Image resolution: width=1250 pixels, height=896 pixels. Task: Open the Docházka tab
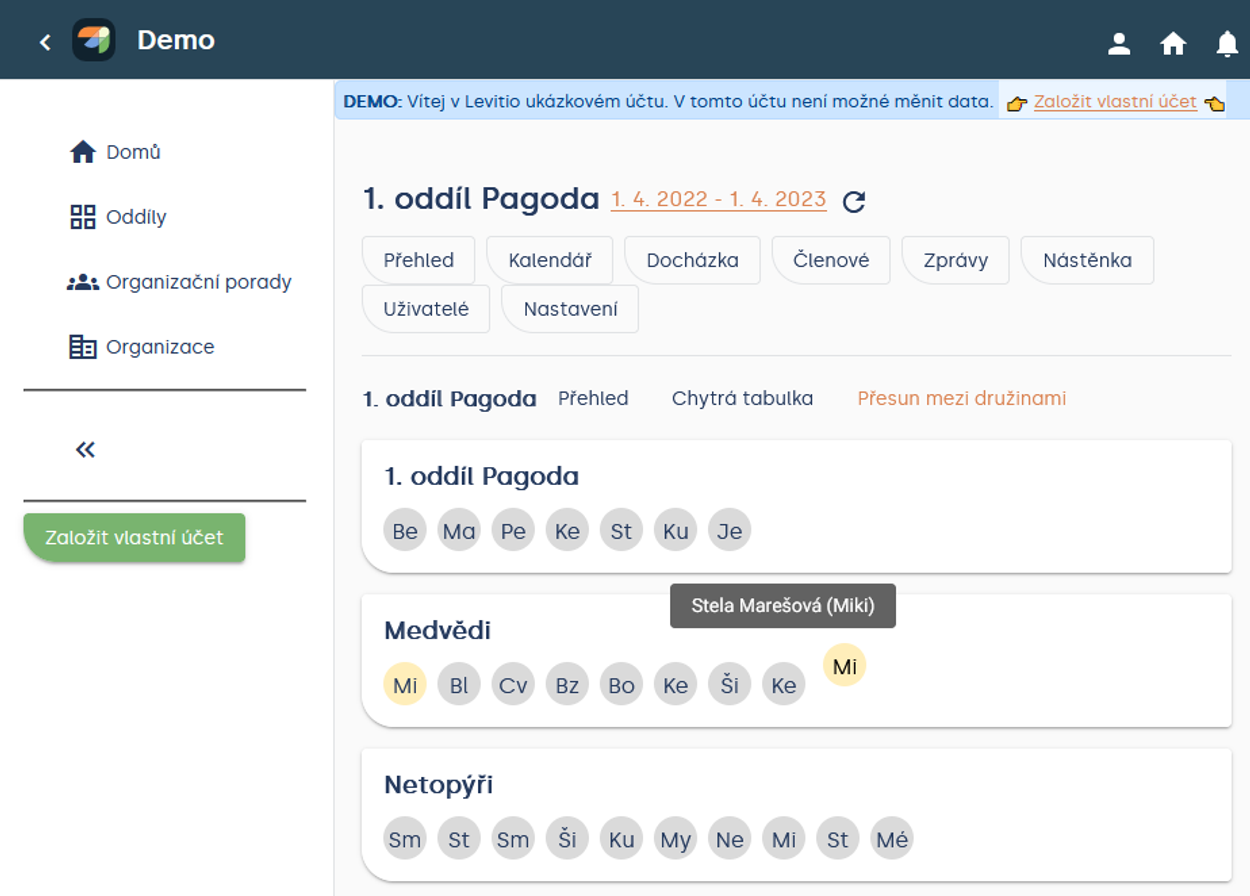tap(692, 260)
